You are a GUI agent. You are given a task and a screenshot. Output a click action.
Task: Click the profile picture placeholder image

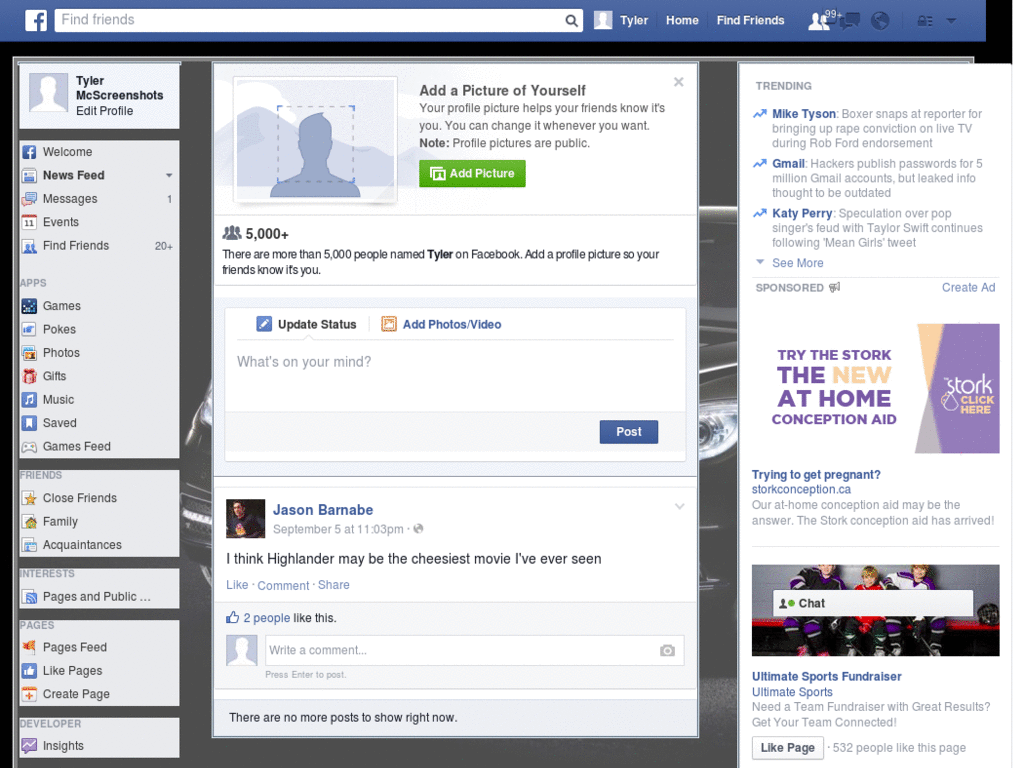pyautogui.click(x=315, y=139)
